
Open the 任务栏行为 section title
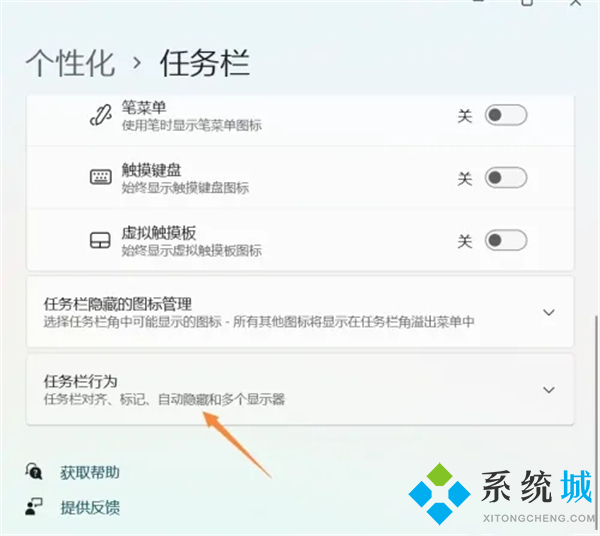(x=80, y=381)
